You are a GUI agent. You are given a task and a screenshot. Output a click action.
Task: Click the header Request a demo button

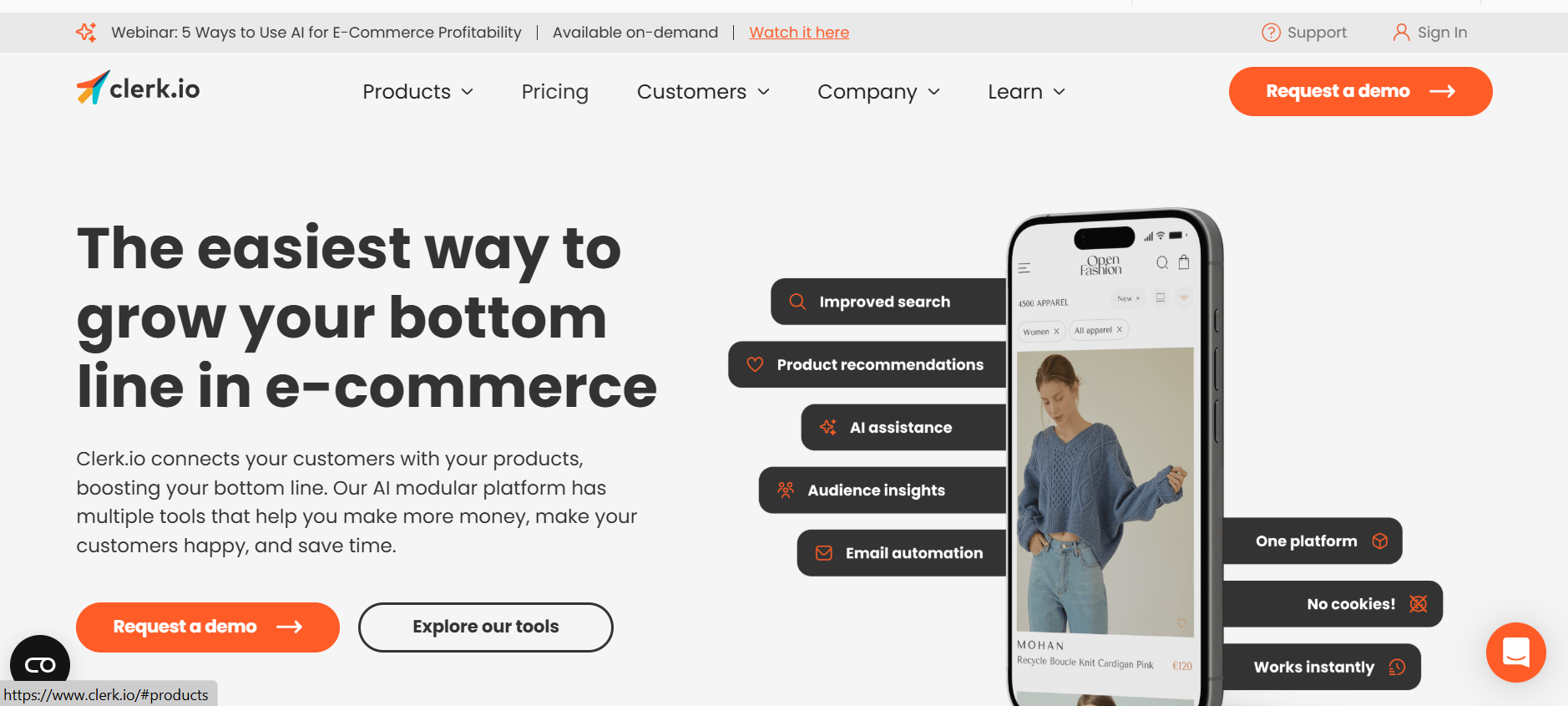1360,91
